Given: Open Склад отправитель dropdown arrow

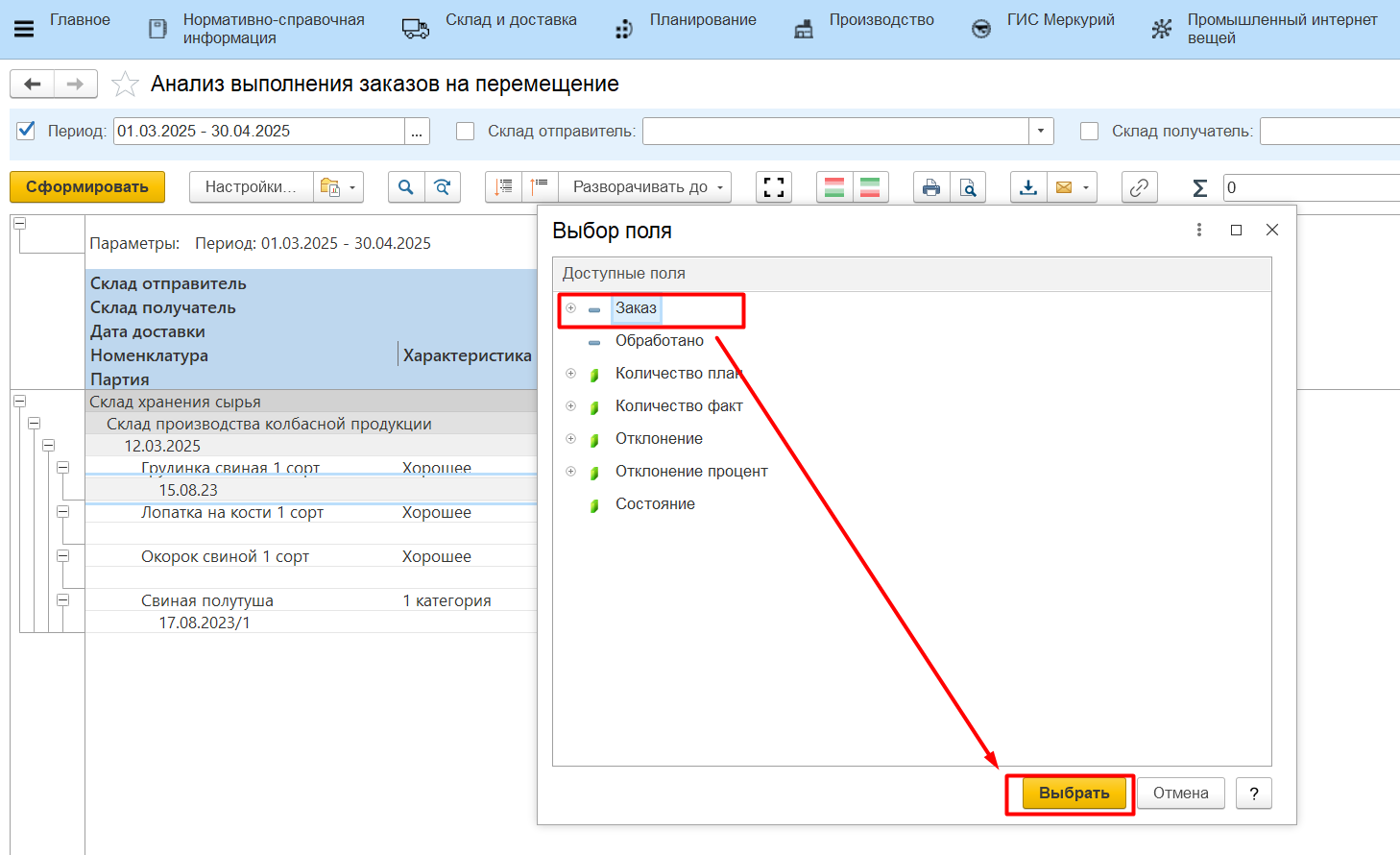Looking at the screenshot, I should [1041, 131].
